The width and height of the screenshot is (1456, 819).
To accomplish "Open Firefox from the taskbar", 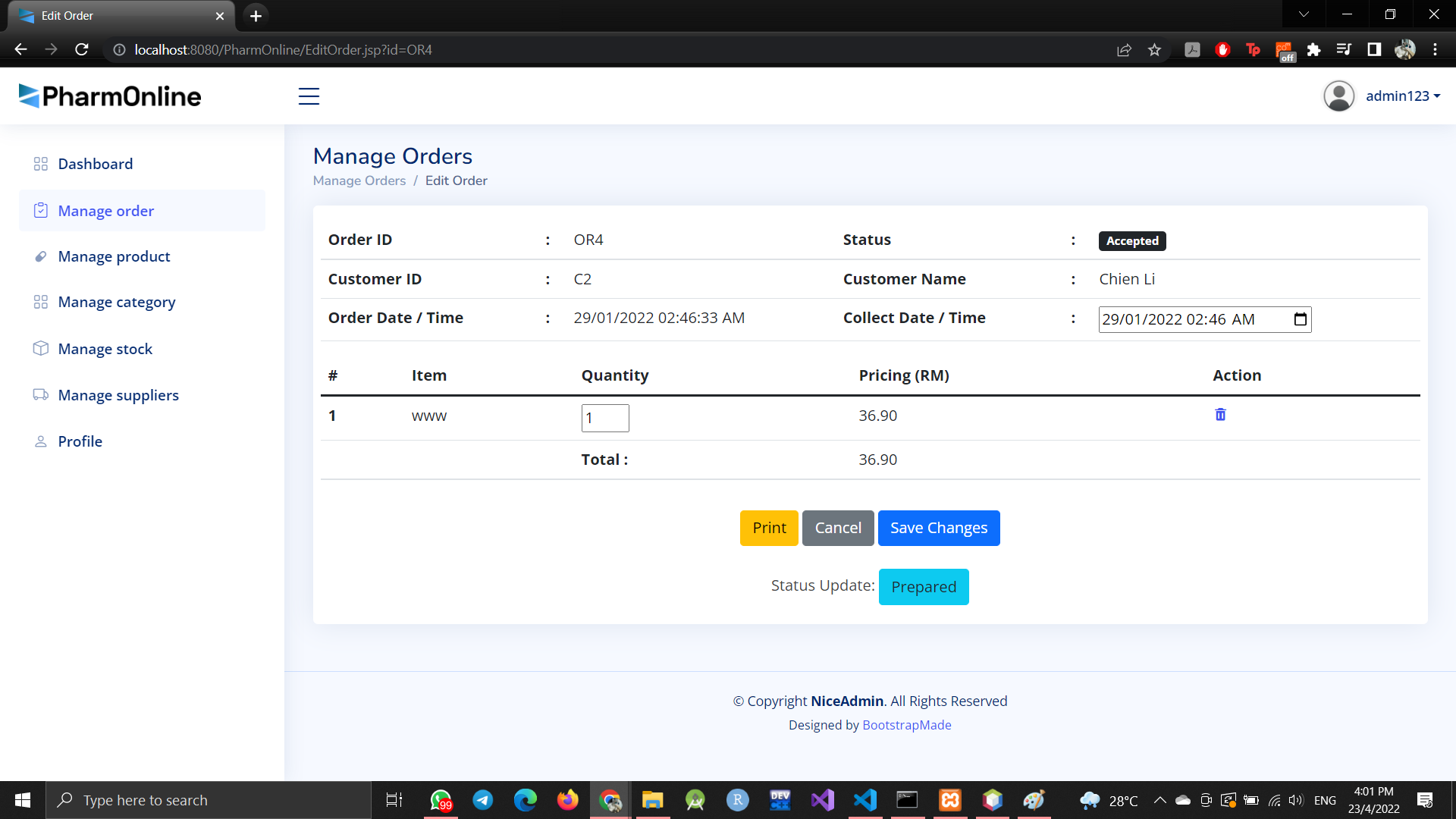I will click(567, 800).
